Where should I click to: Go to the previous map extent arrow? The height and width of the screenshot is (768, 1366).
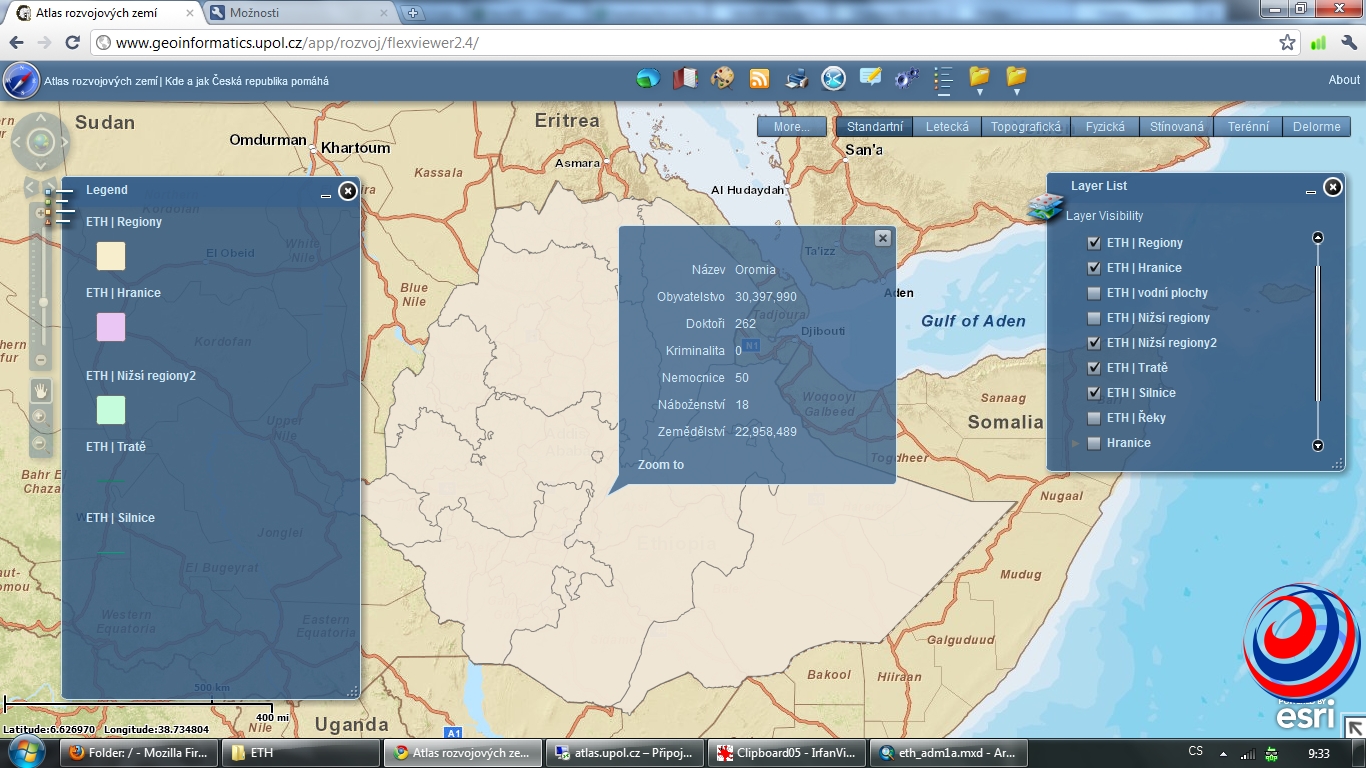pyautogui.click(x=29, y=187)
